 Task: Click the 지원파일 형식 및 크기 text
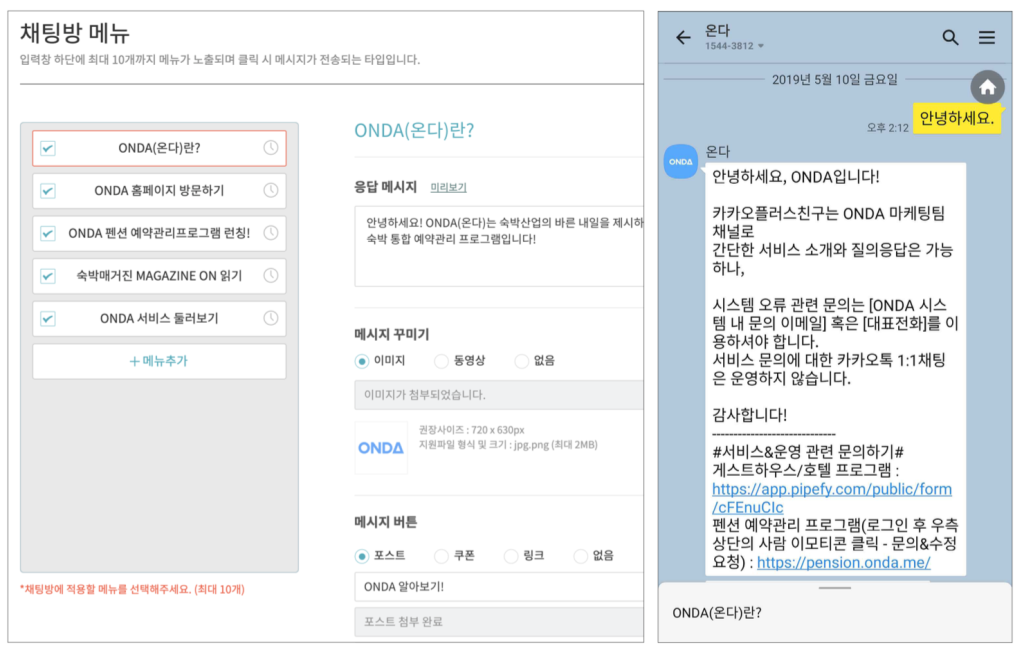click(508, 445)
